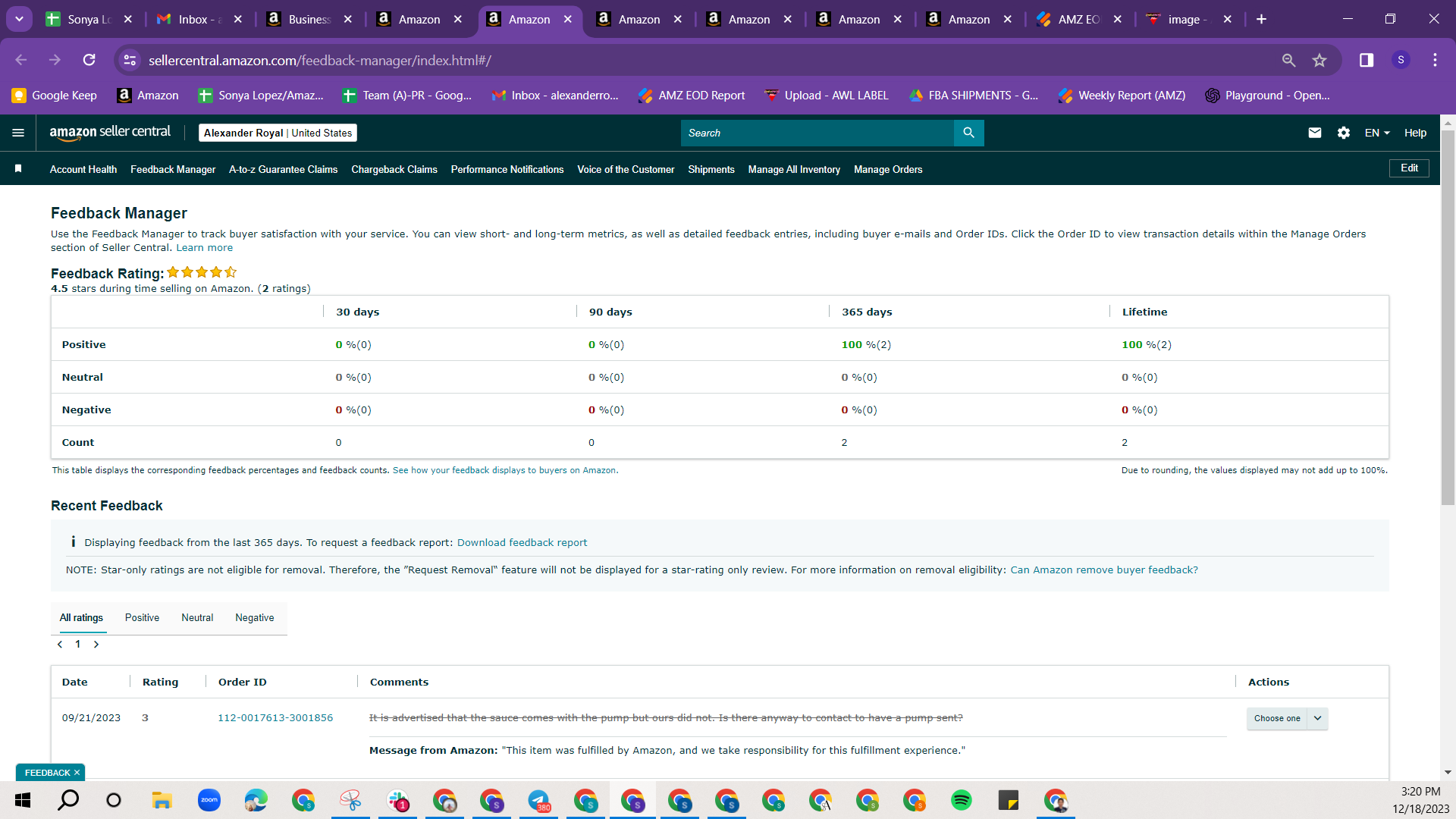Open Sticky Notes from the taskbar

pyautogui.click(x=1008, y=800)
